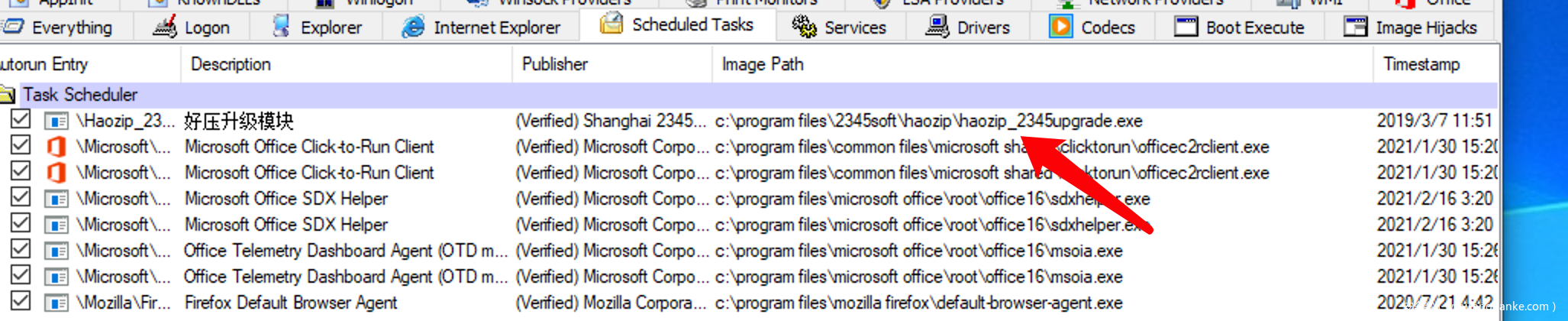The height and width of the screenshot is (321, 1568).
Task: Select the Task Scheduler group row
Action: pyautogui.click(x=80, y=95)
